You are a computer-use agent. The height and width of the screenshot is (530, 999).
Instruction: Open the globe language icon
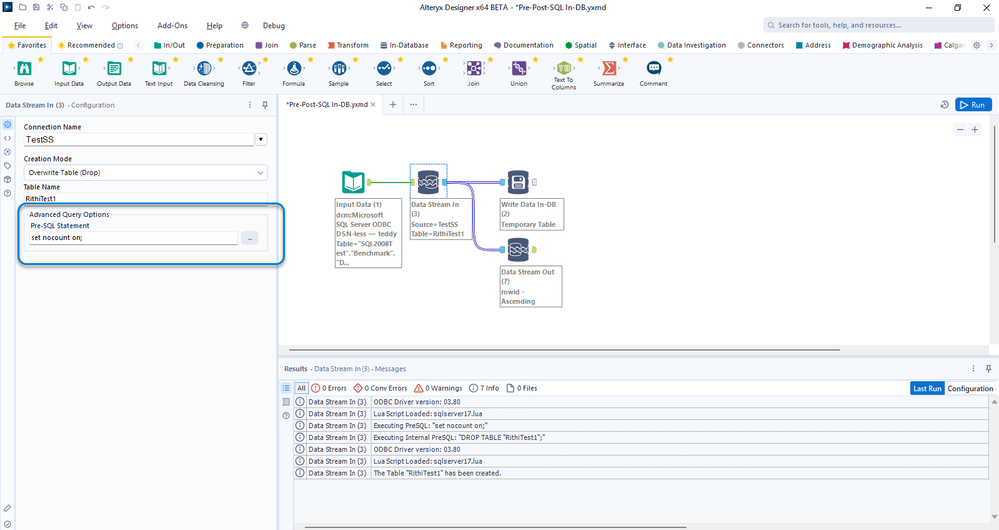(245, 25)
